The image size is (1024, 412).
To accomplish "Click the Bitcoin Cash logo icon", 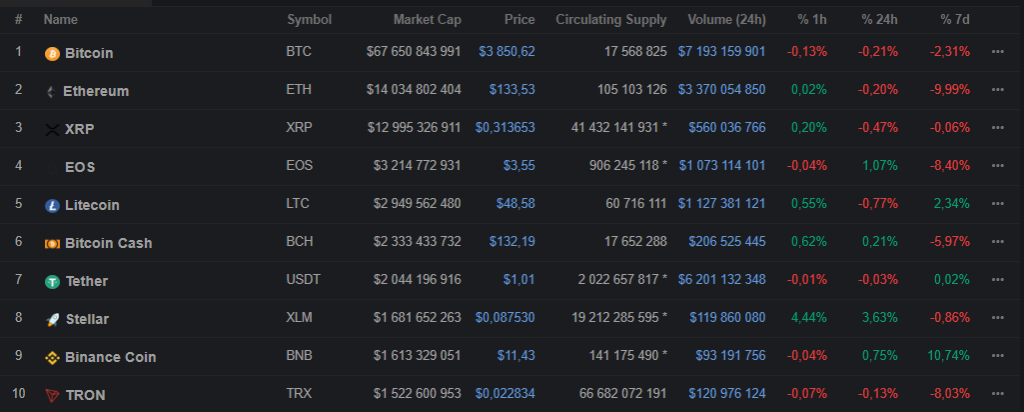I will [53, 244].
